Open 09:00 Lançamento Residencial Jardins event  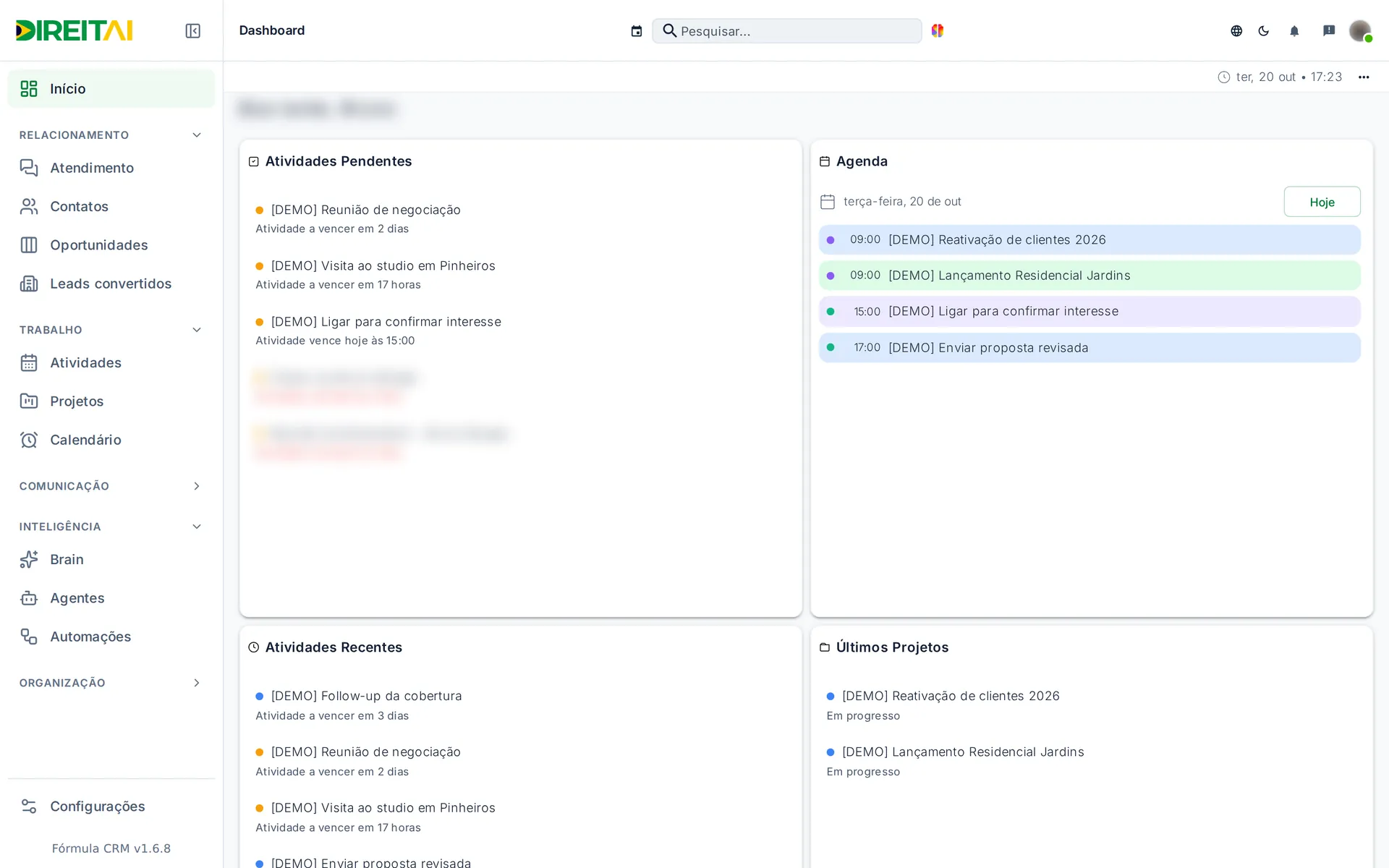[x=1089, y=276]
